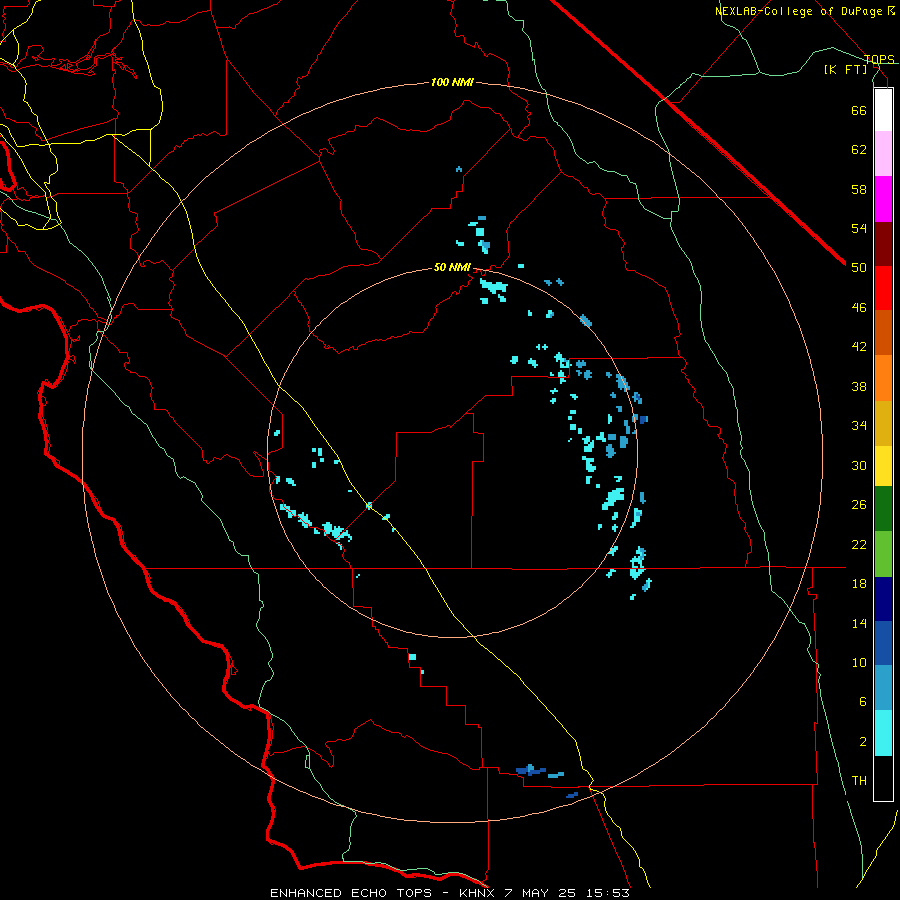Screen dimensions: 900x900
Task: Click the bright red 50 kft swatch
Action: tap(883, 288)
